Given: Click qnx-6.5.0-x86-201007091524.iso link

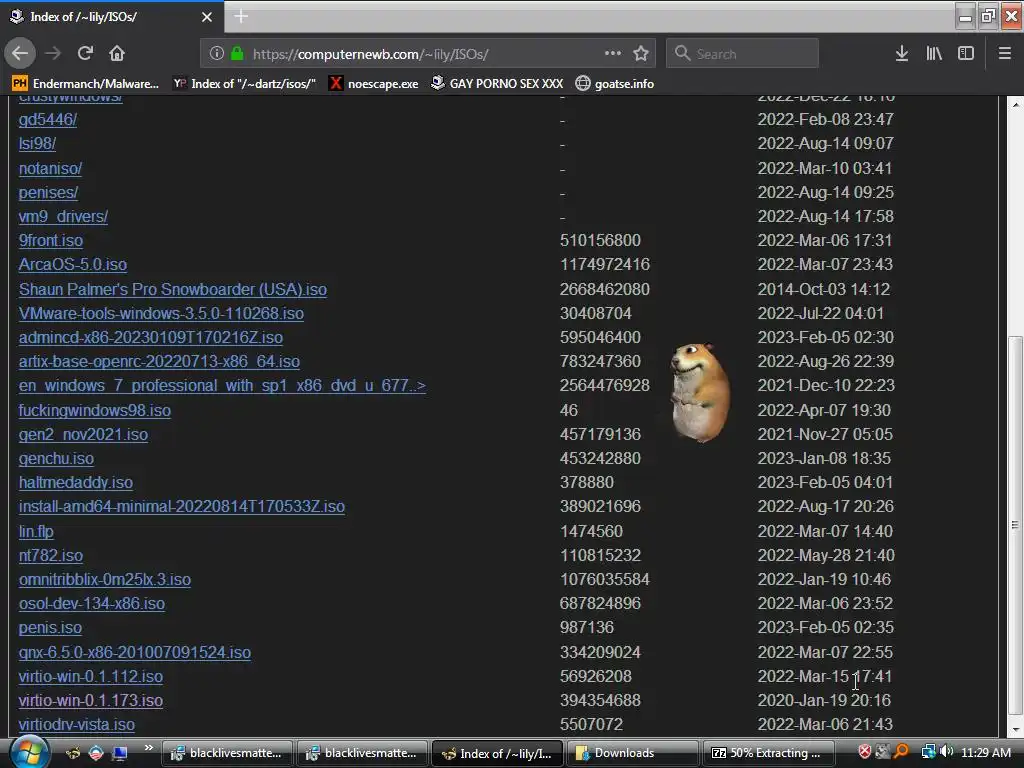Looking at the screenshot, I should 135,652.
